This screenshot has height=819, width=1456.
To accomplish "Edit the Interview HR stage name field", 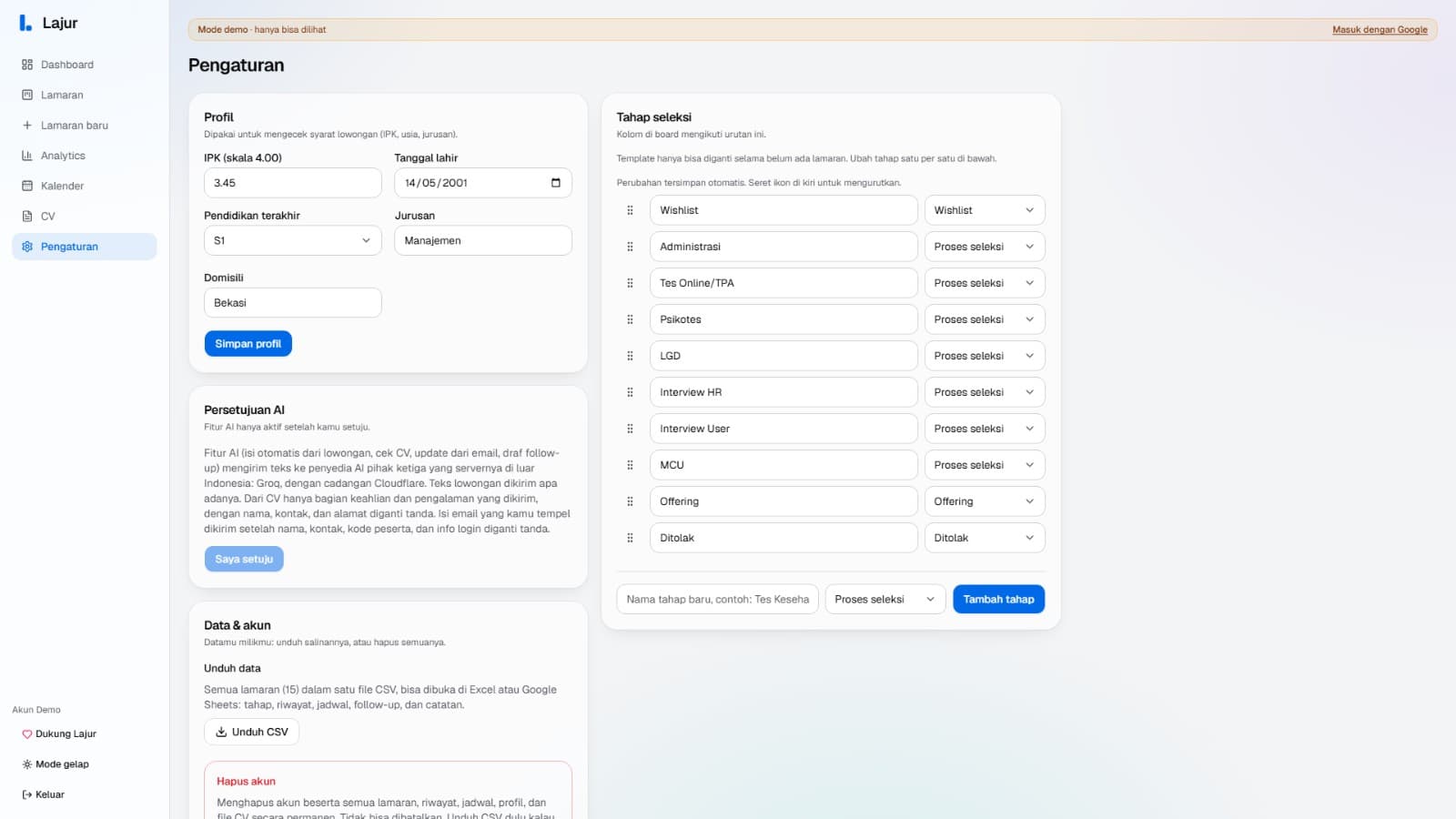I will [x=783, y=392].
